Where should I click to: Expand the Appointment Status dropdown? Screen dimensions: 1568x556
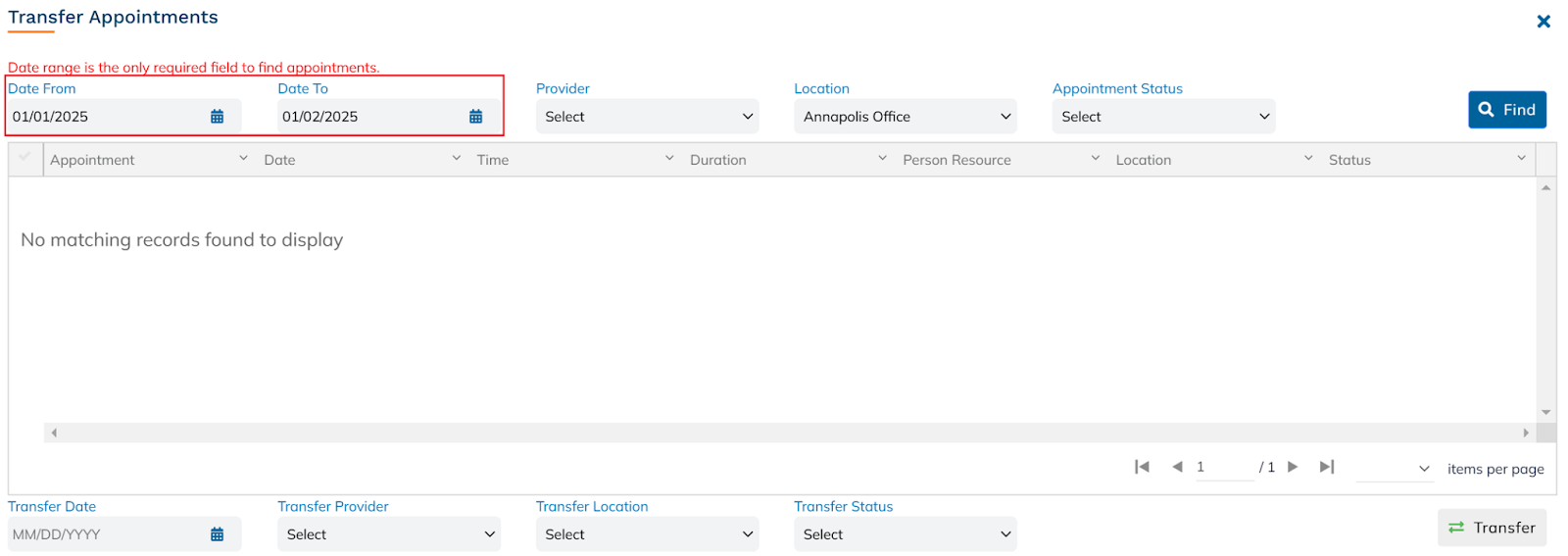[x=1163, y=117]
